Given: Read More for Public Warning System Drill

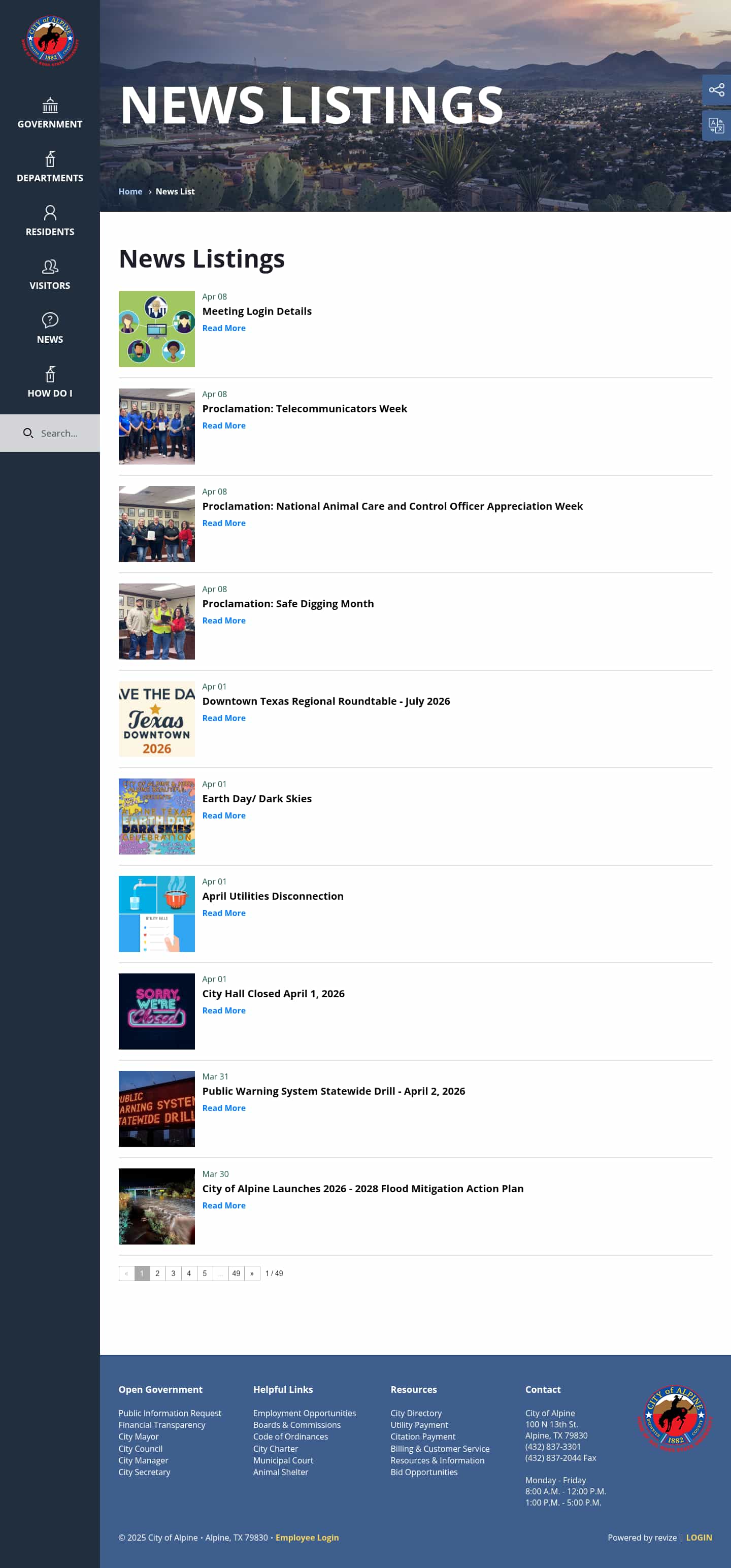Looking at the screenshot, I should [x=224, y=1108].
